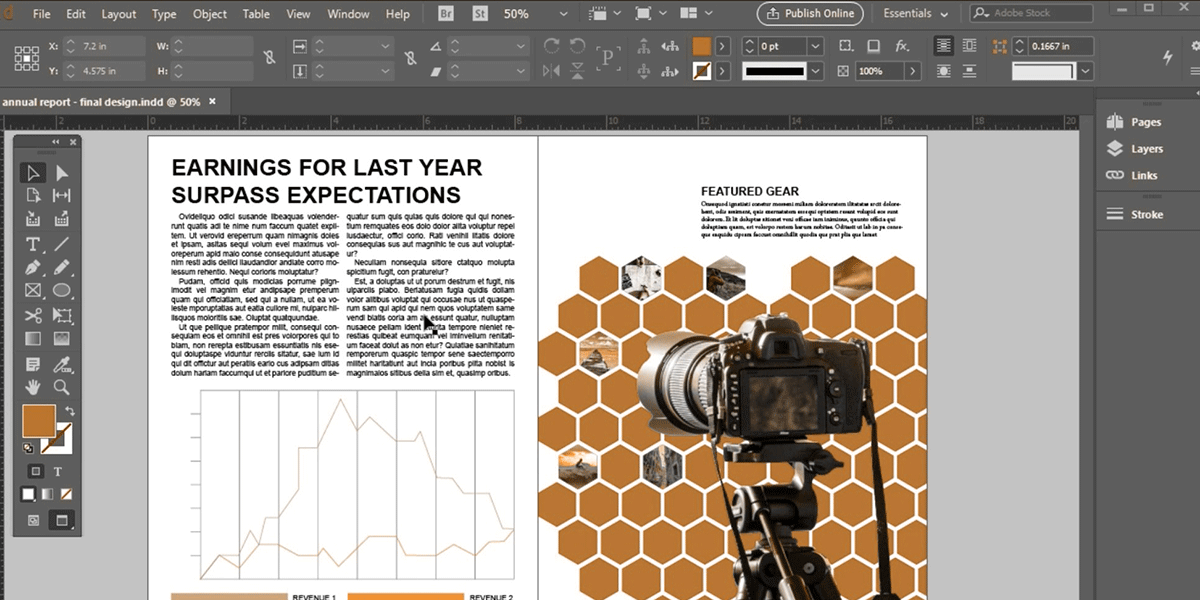Click the orange fill color swatch in toolbox

(38, 420)
